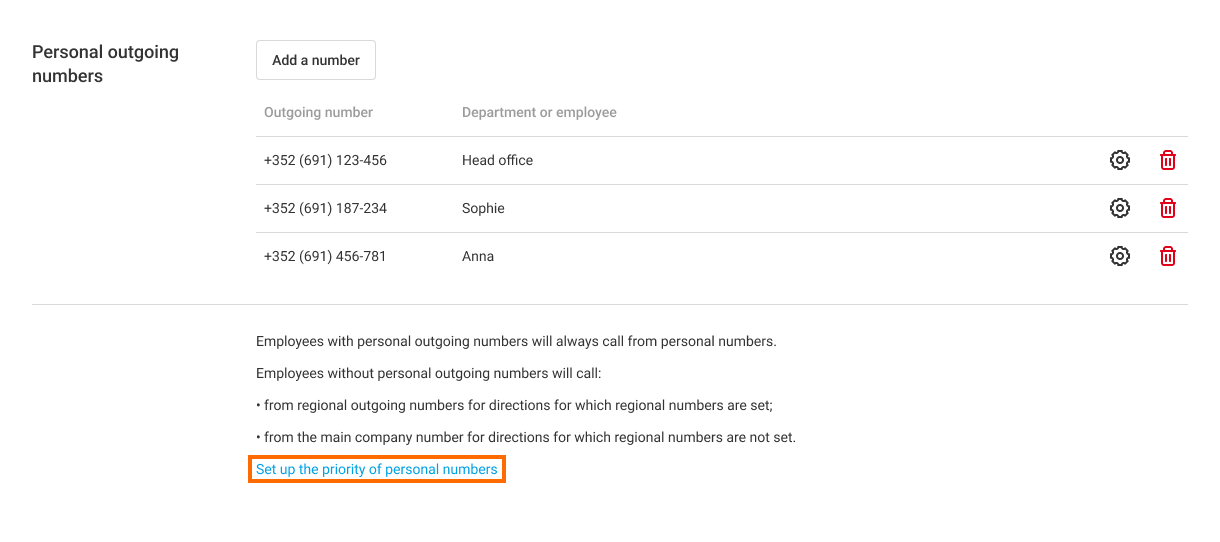
Task: Open settings for Head office number
Action: click(1120, 160)
